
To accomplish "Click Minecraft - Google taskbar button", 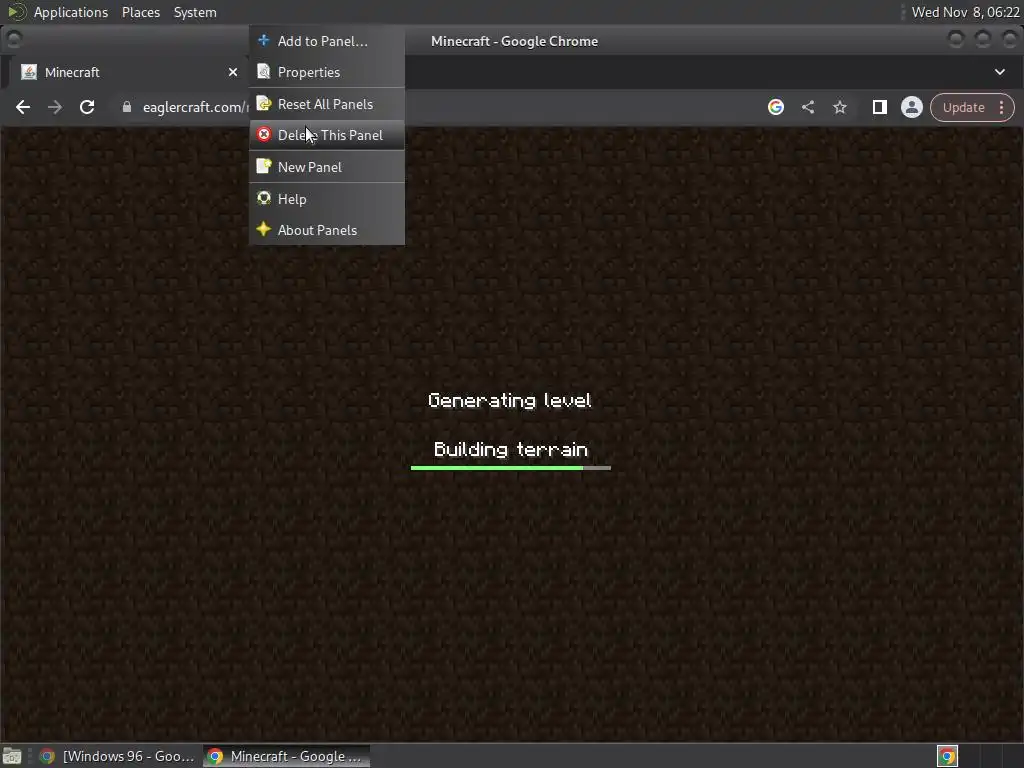I will (x=286, y=756).
